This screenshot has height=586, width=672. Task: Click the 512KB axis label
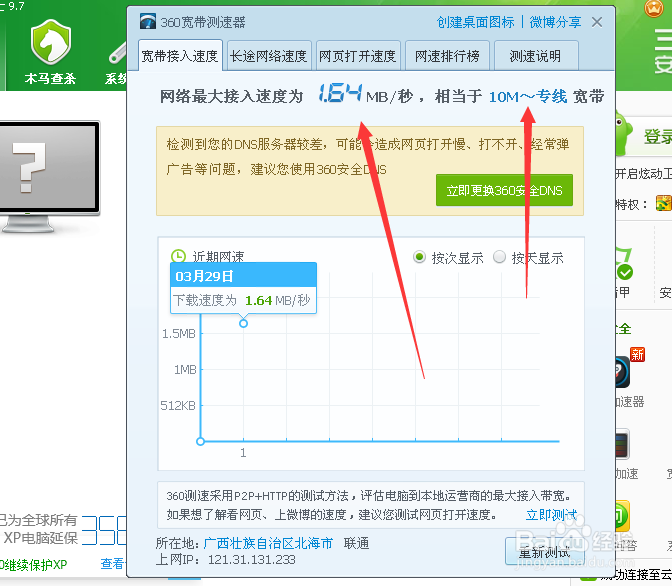coord(178,406)
